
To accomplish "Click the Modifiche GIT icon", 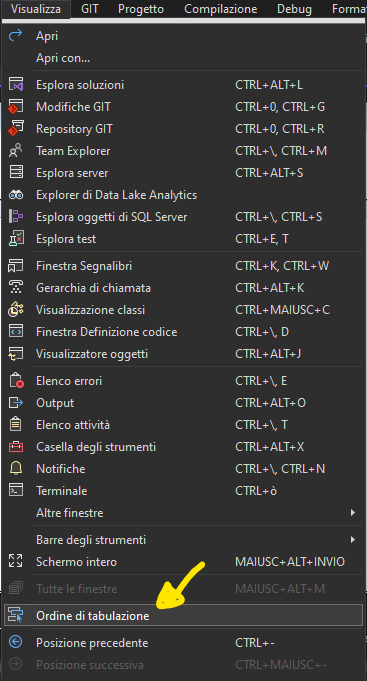I will 16,107.
